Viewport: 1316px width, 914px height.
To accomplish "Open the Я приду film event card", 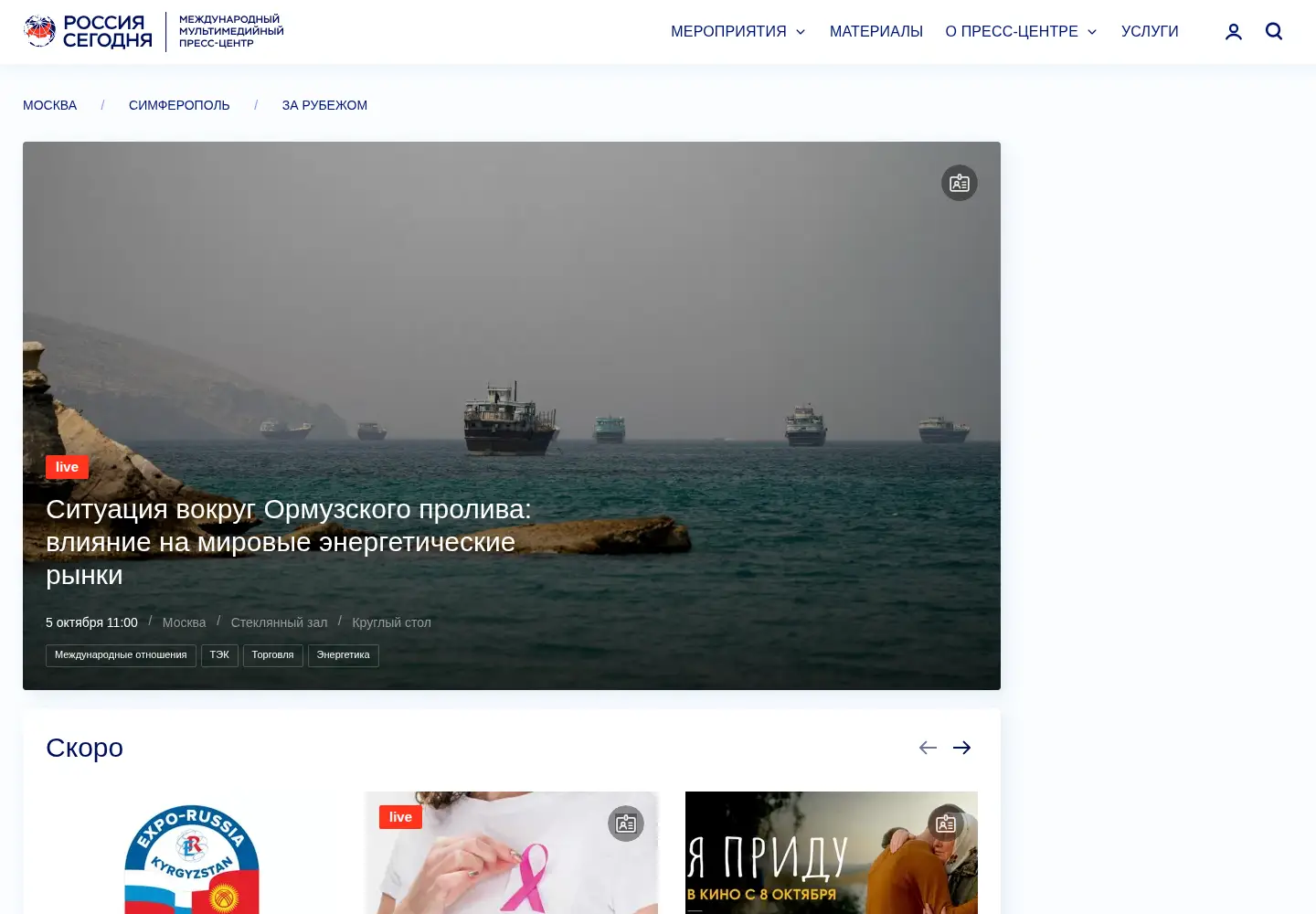I will pos(832,853).
